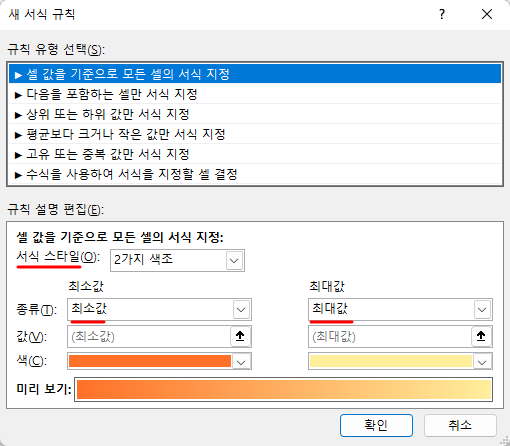Select rule type 다음을 포함하는 셀만 서식 지정
Image resolution: width=510 pixels, height=446 pixels.
pyautogui.click(x=255, y=94)
